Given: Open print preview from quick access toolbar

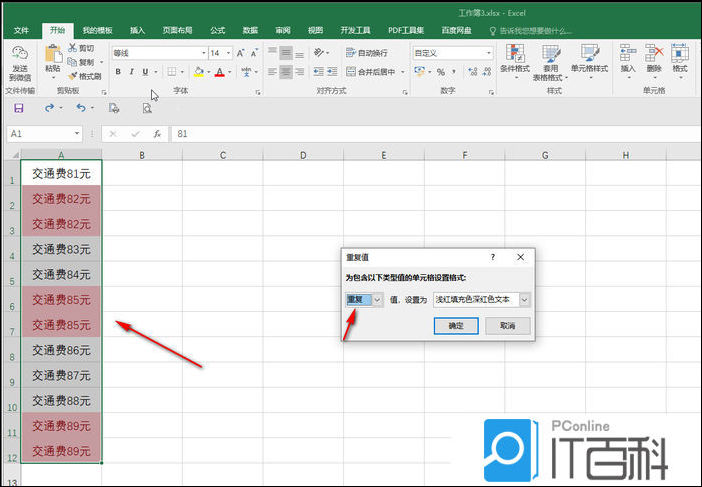Looking at the screenshot, I should [147, 108].
